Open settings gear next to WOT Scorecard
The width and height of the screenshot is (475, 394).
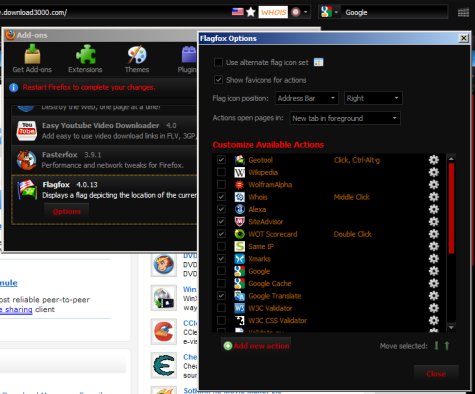tap(433, 234)
